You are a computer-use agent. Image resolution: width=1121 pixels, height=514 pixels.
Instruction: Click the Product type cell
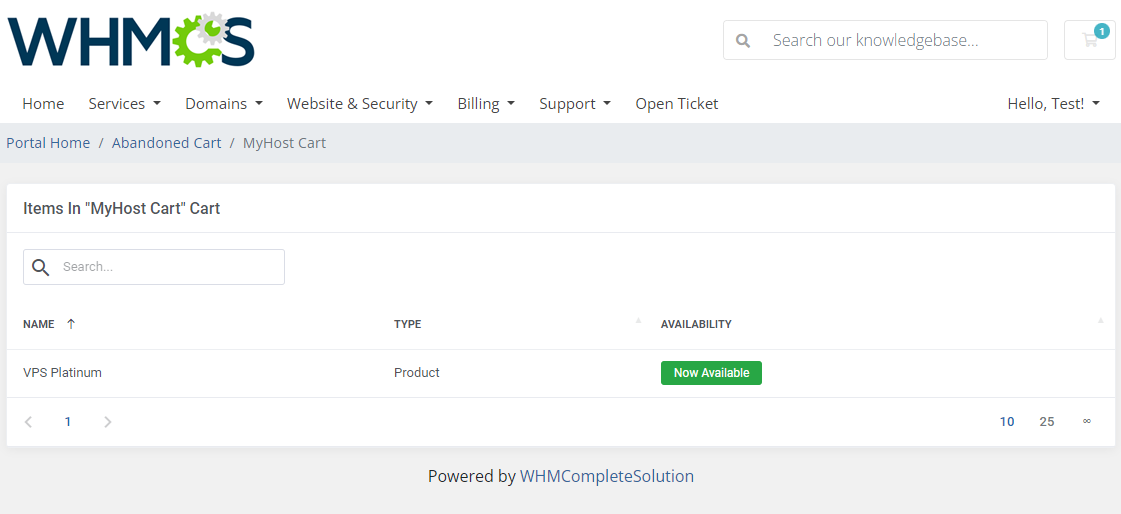[416, 372]
